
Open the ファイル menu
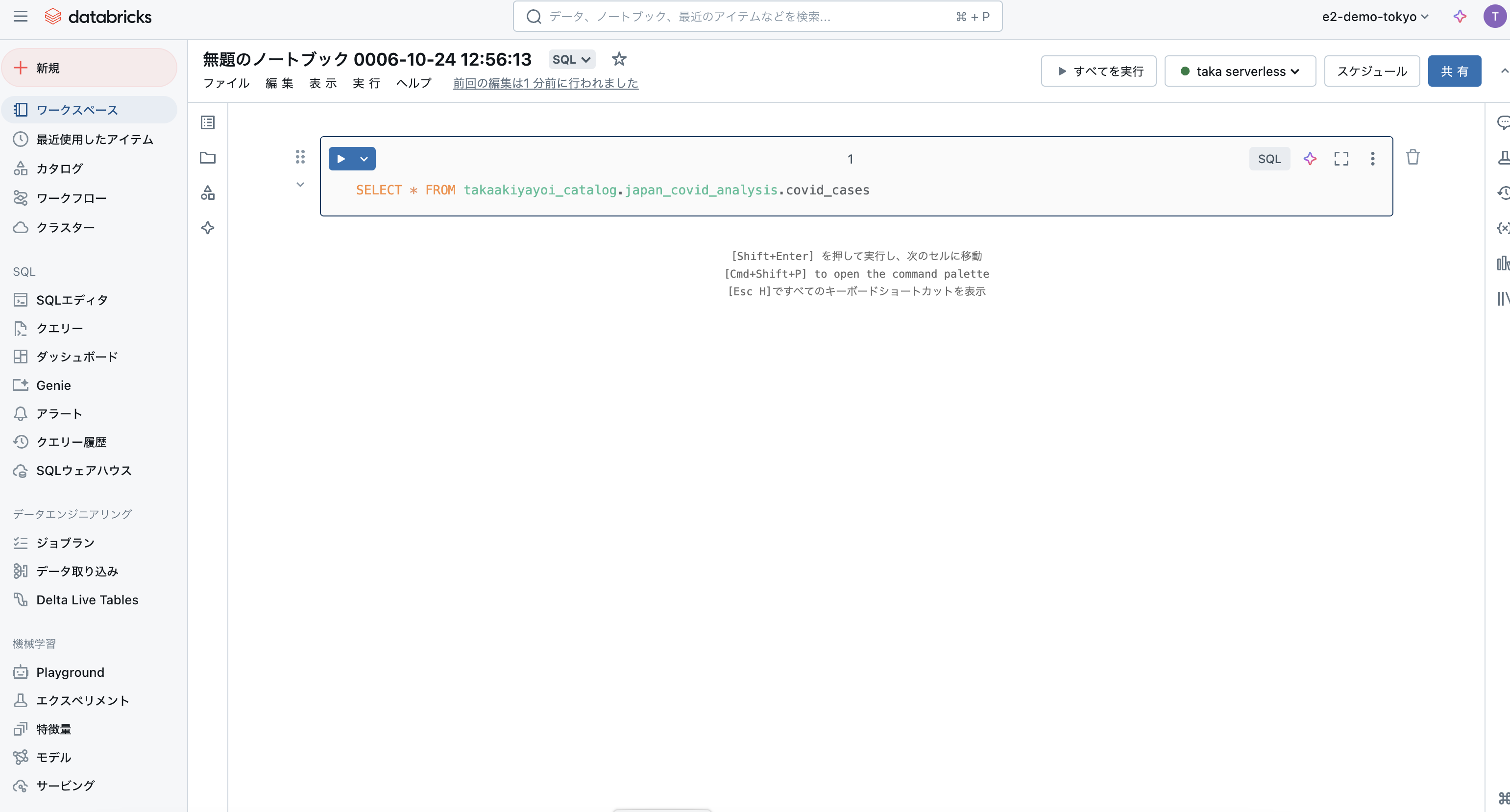click(x=227, y=83)
